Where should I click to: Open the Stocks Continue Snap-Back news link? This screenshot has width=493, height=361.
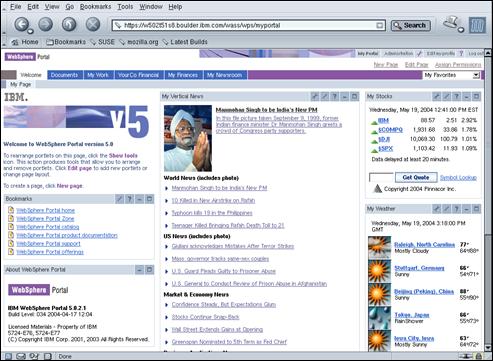point(206,317)
